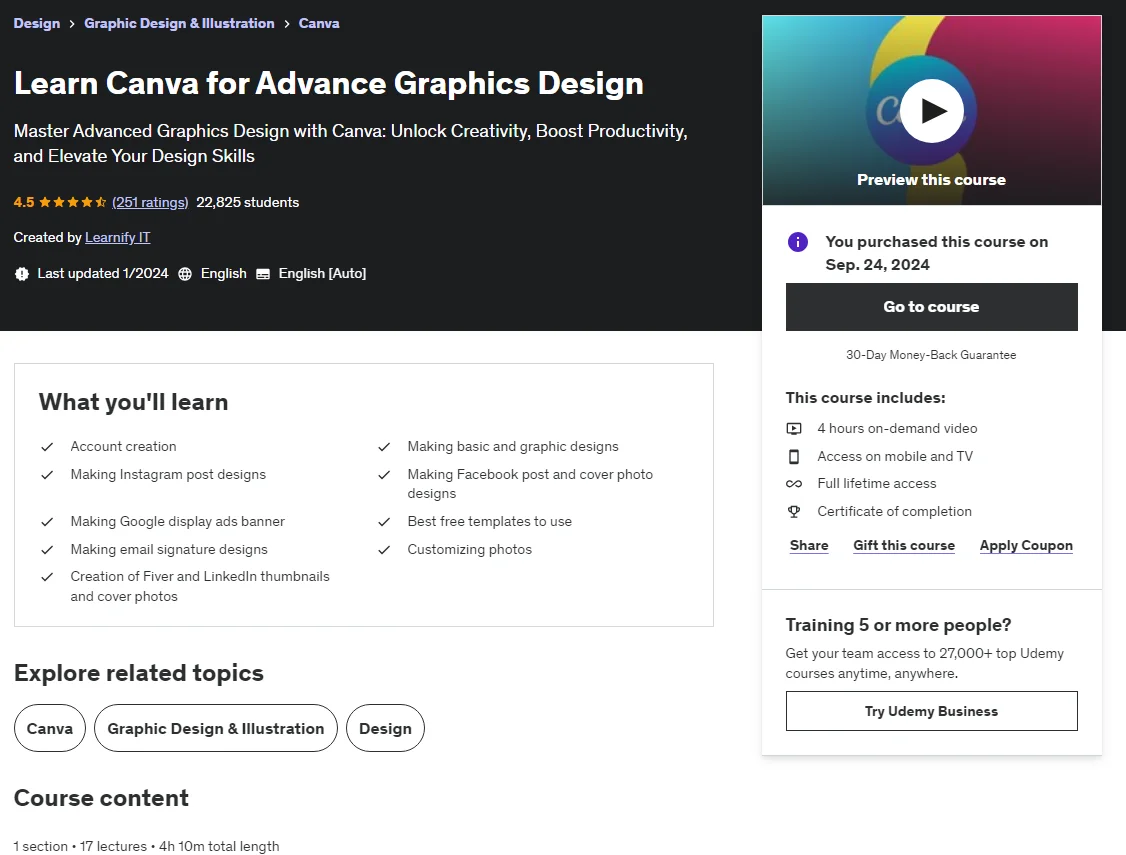Click the course title heading
Image resolution: width=1126 pixels, height=855 pixels.
(329, 83)
